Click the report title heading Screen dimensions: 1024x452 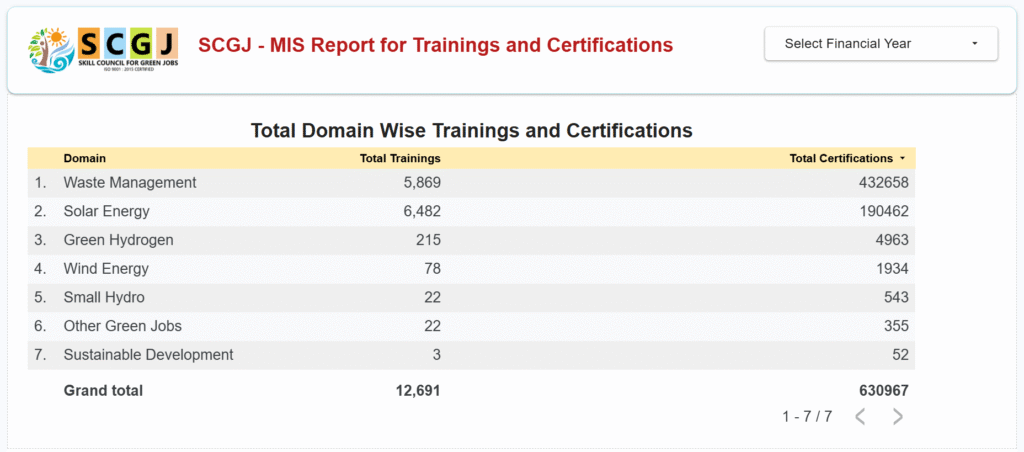point(435,45)
